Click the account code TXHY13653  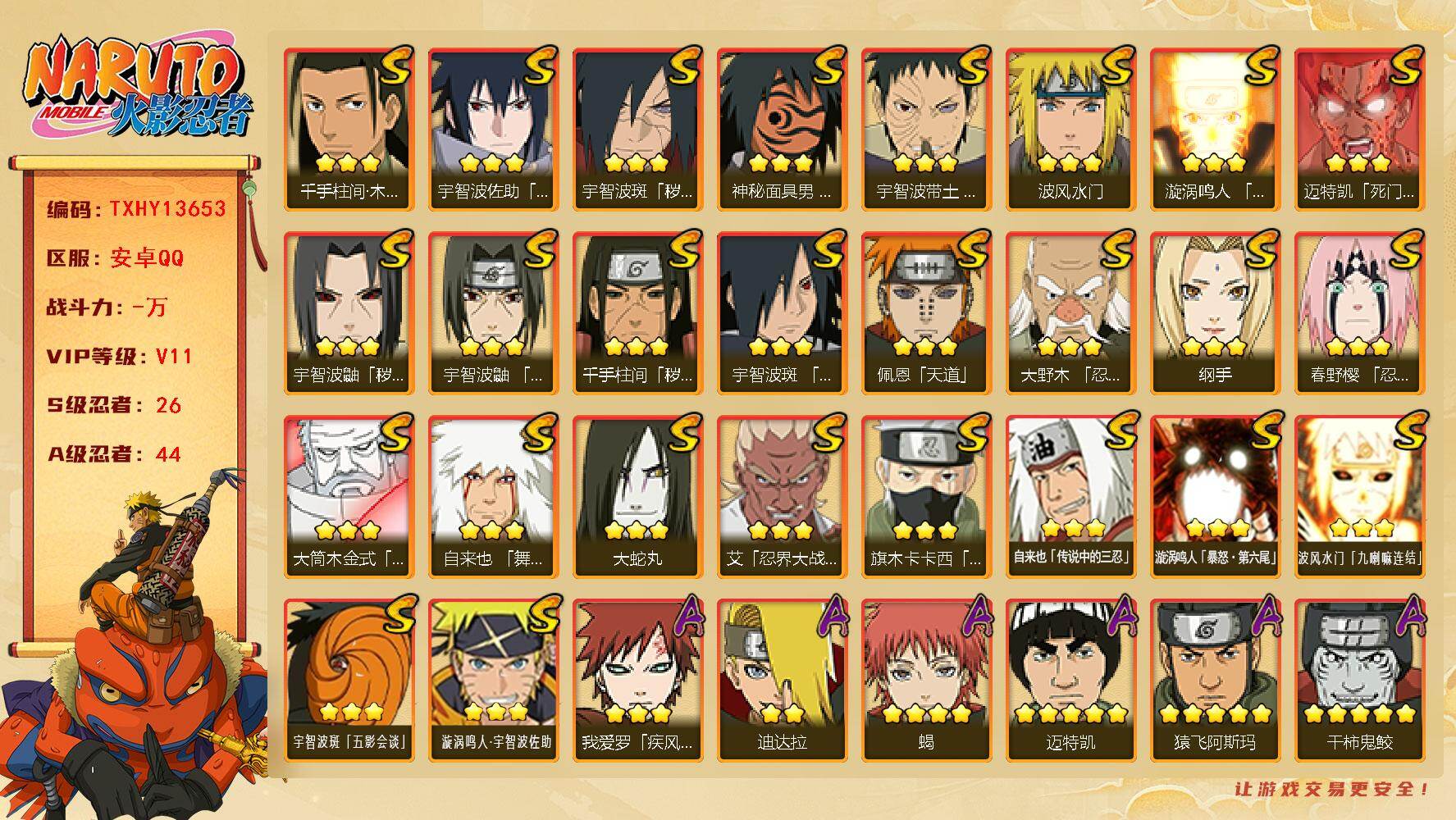tap(167, 209)
